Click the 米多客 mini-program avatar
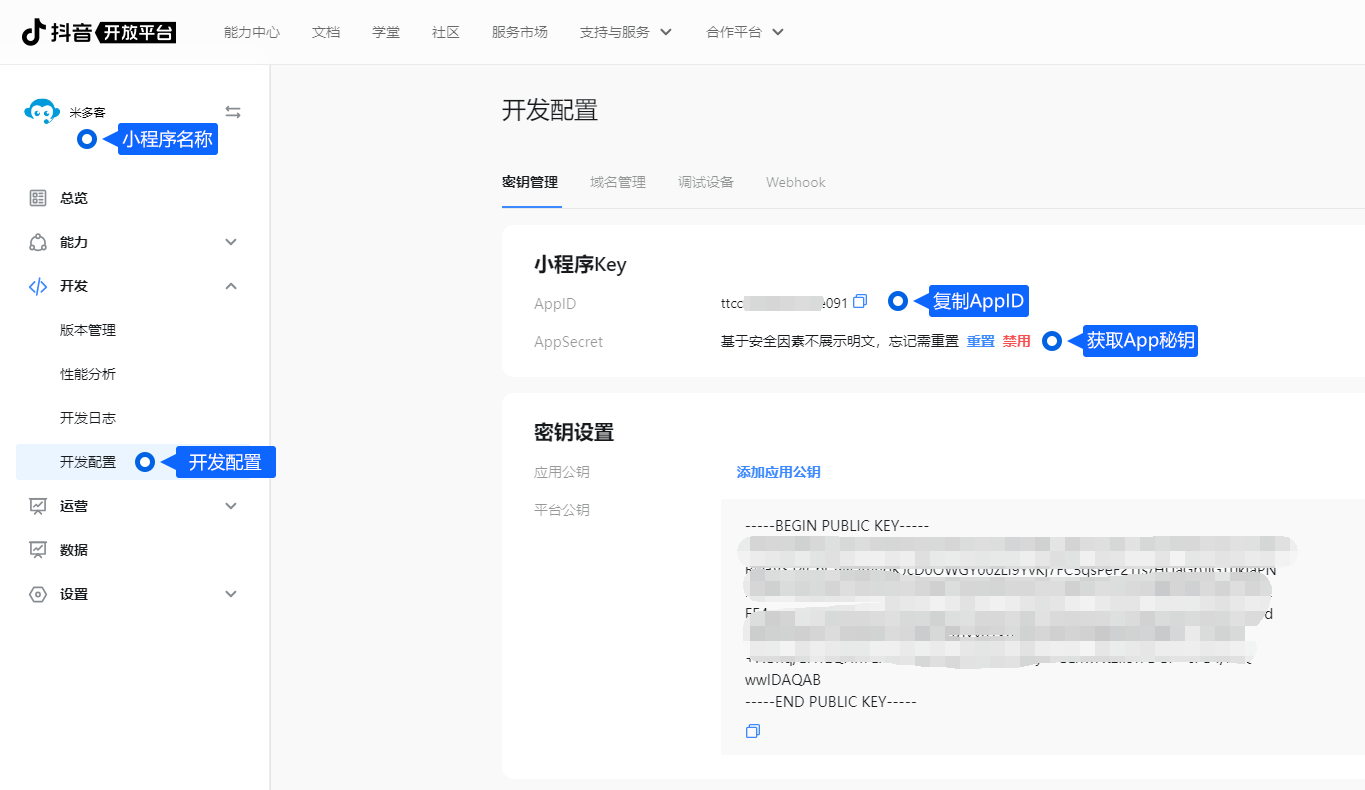 tap(42, 112)
